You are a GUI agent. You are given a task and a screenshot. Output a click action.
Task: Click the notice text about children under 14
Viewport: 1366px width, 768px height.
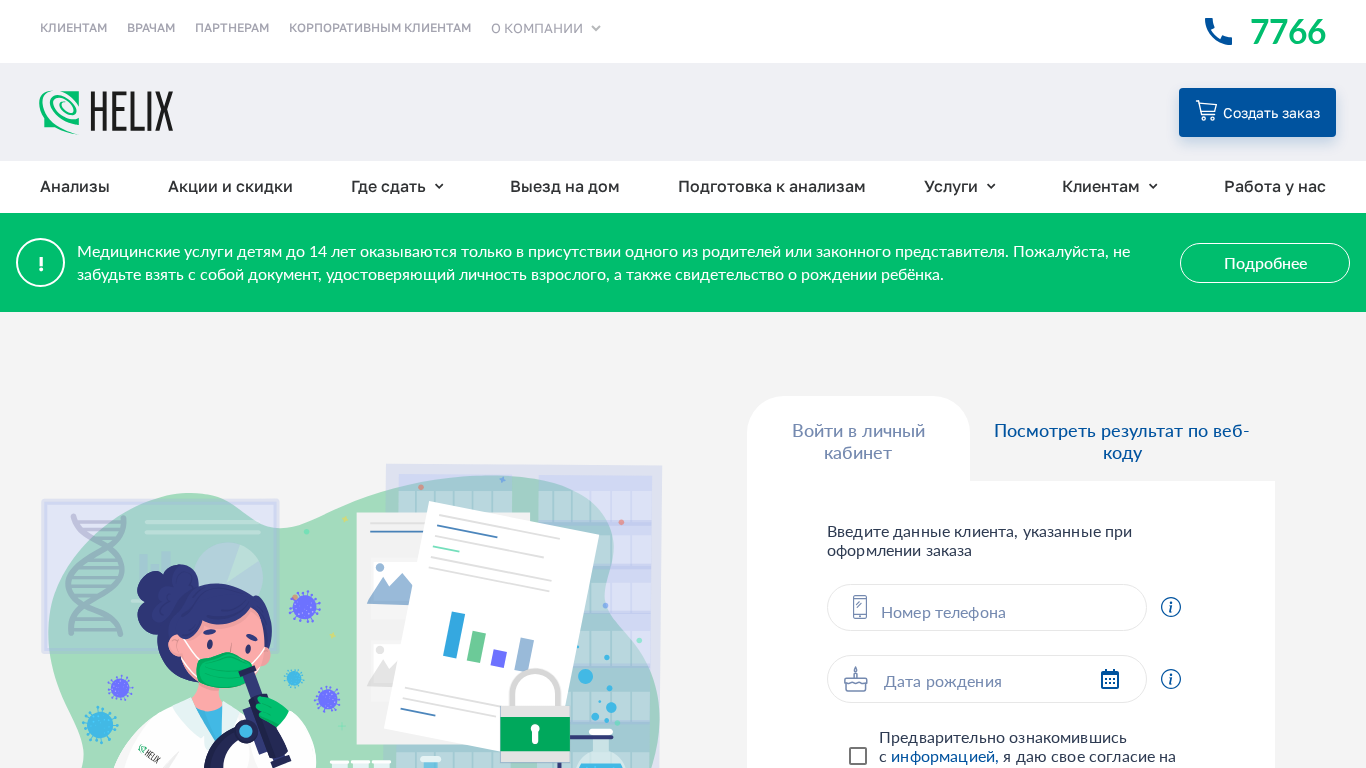[x=604, y=263]
